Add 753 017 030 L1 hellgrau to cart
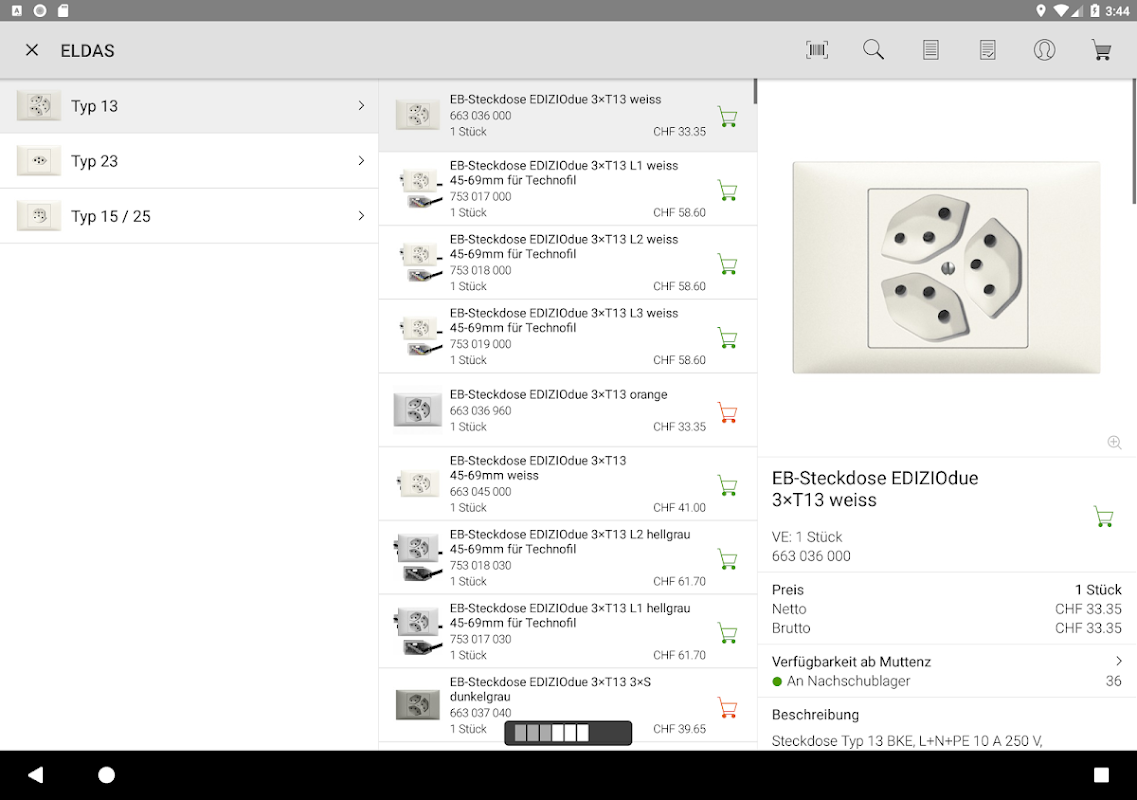The image size is (1137, 800). point(727,633)
